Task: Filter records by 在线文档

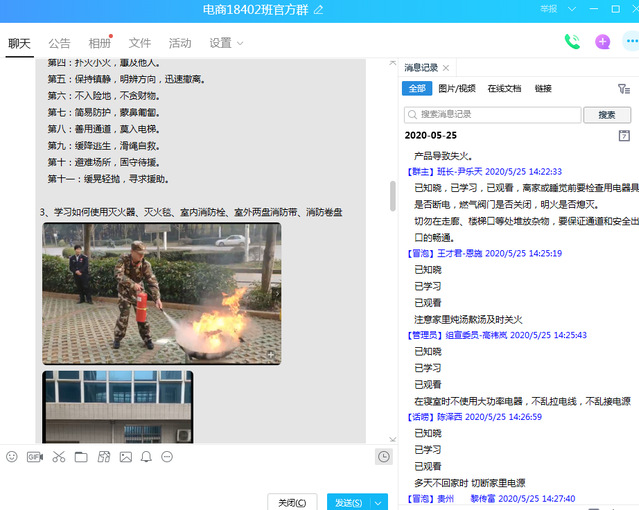Action: point(504,88)
